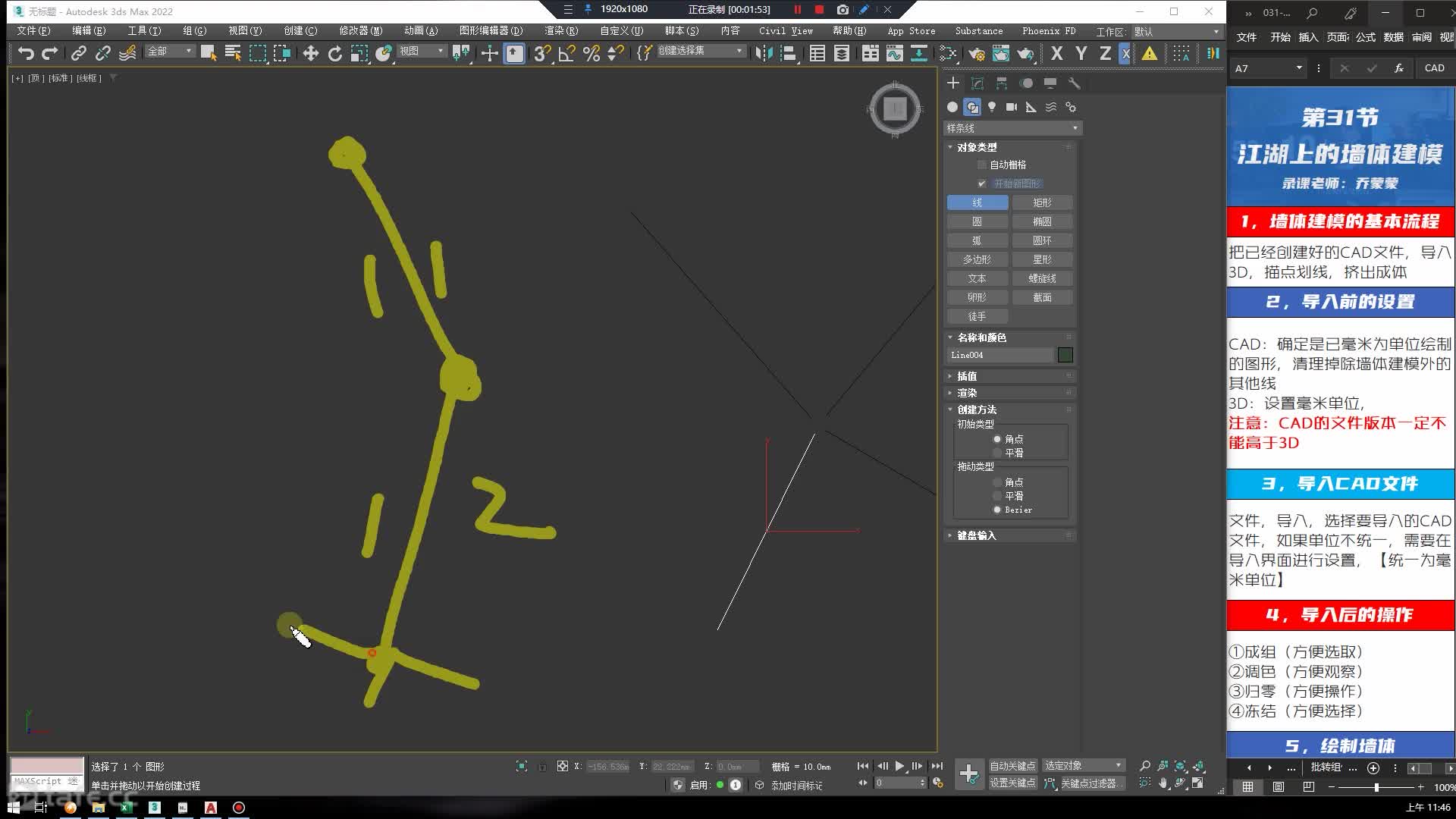Screen dimensions: 1456x819
Task: Open the Civil View menu
Action: pyautogui.click(x=786, y=31)
